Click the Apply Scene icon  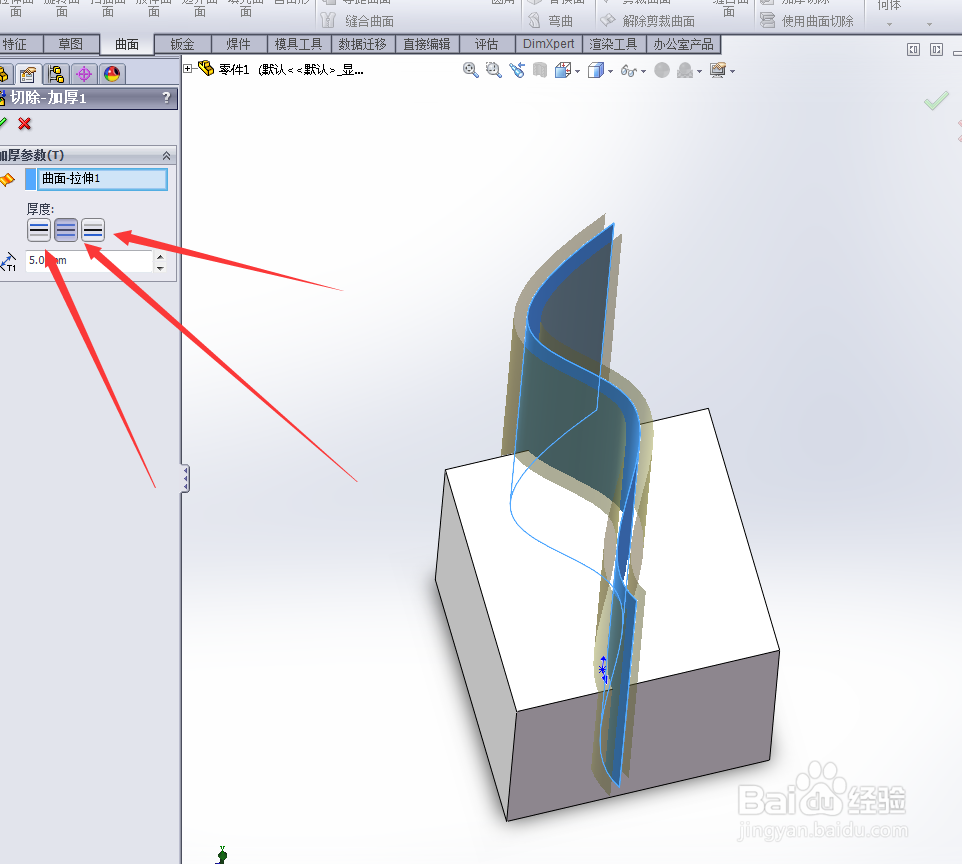[x=685, y=71]
